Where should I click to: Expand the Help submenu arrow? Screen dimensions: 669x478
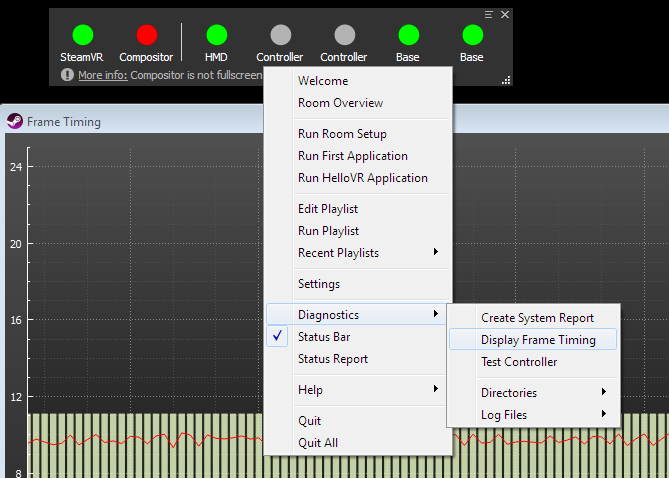tap(436, 388)
